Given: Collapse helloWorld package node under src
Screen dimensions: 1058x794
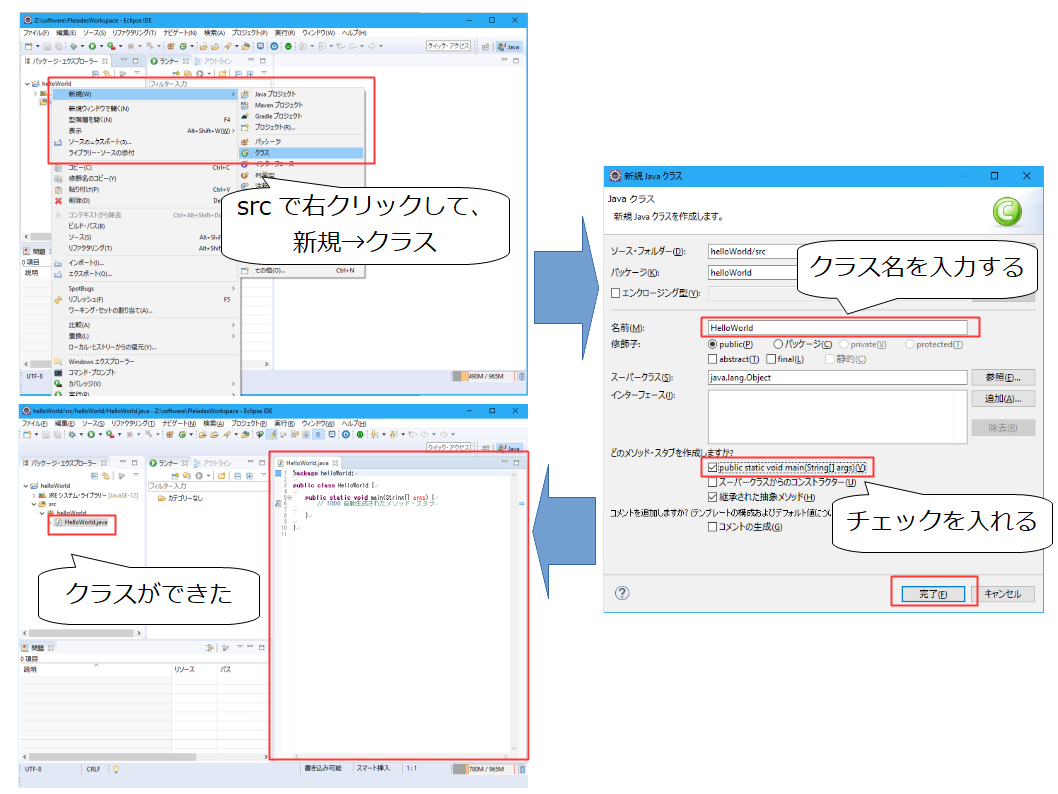Looking at the screenshot, I should pyautogui.click(x=42, y=513).
